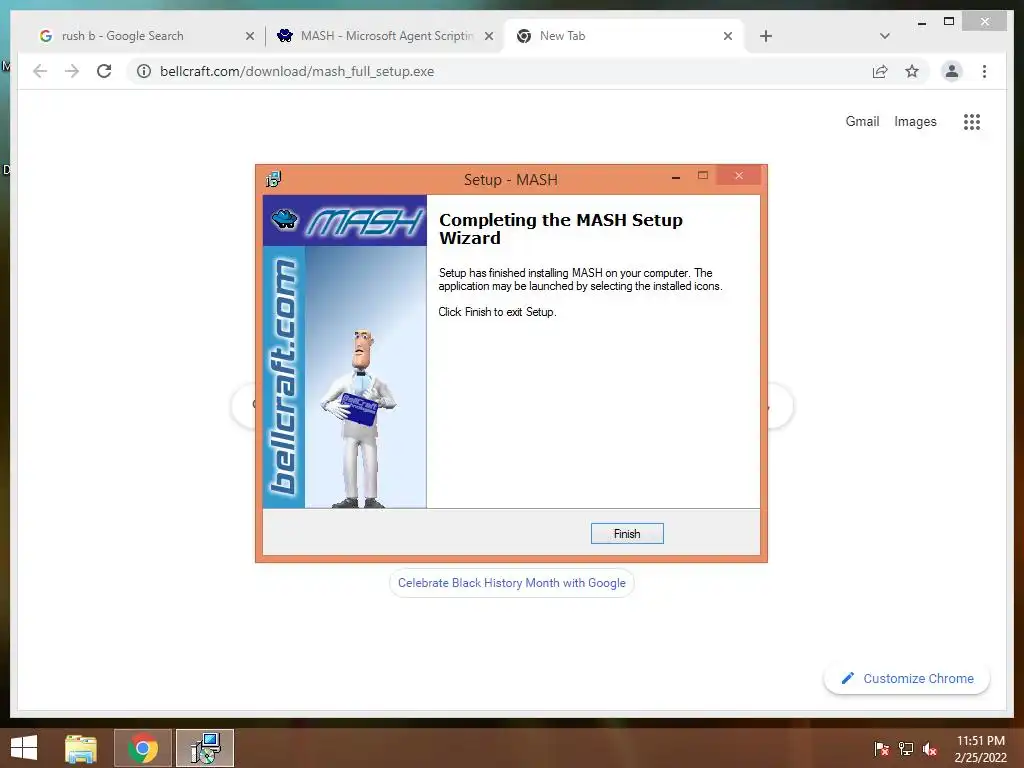Open the Windows Start menu

(x=24, y=748)
